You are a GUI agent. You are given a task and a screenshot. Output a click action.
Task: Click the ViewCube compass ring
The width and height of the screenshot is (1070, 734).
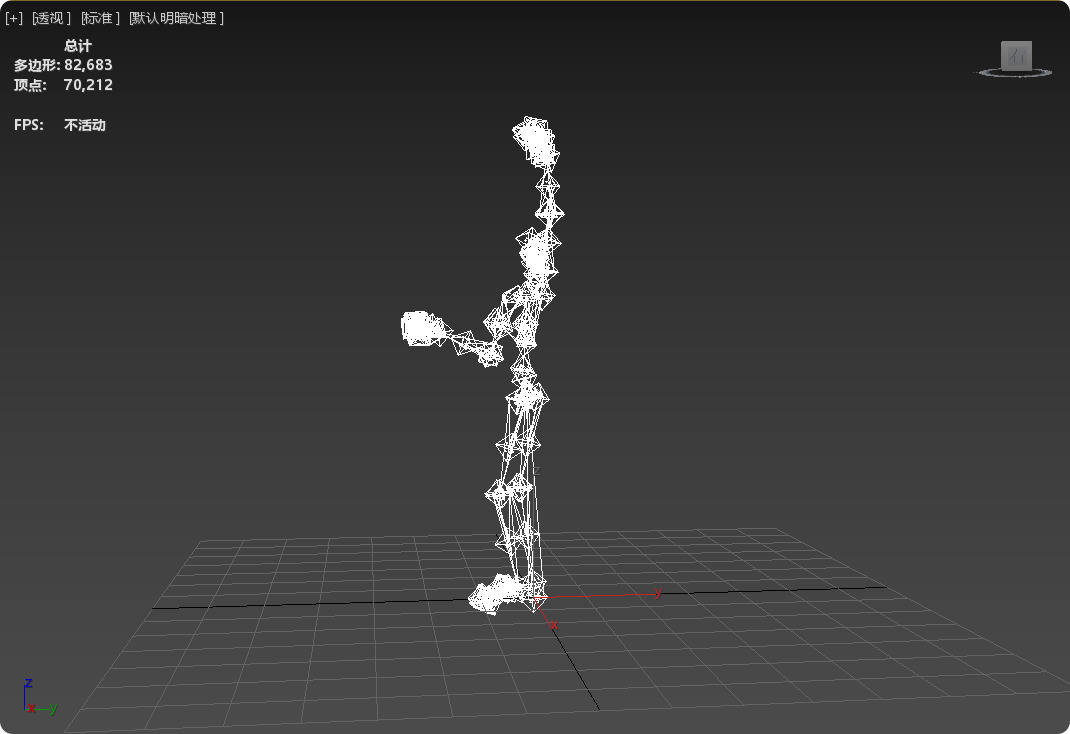coord(1015,72)
